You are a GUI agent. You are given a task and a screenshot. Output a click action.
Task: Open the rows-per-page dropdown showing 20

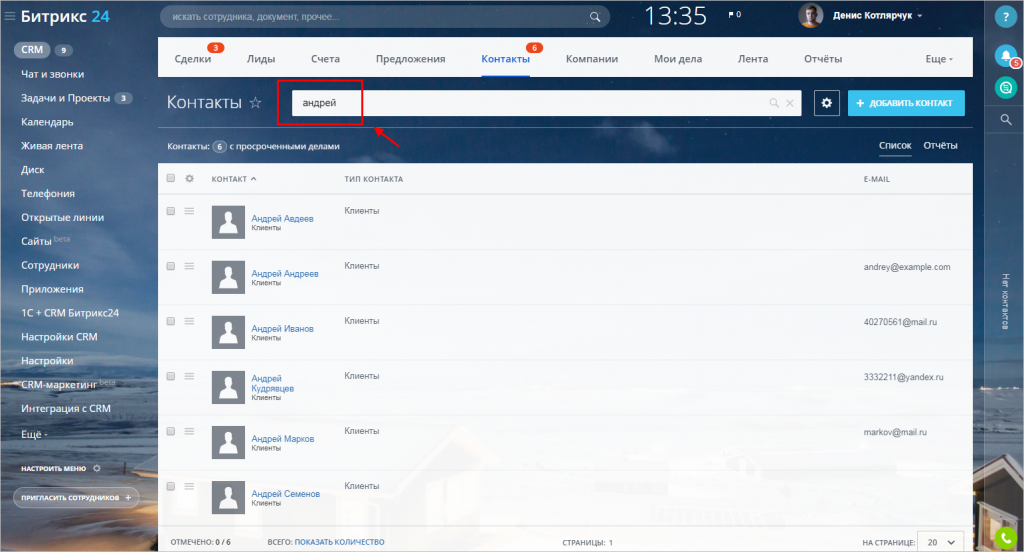coord(940,542)
